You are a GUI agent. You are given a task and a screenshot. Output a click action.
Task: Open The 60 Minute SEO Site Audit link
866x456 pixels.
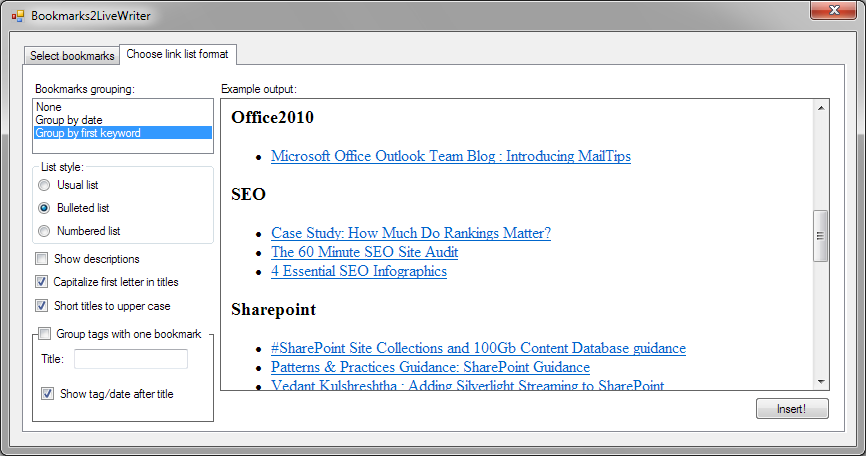[x=365, y=252]
